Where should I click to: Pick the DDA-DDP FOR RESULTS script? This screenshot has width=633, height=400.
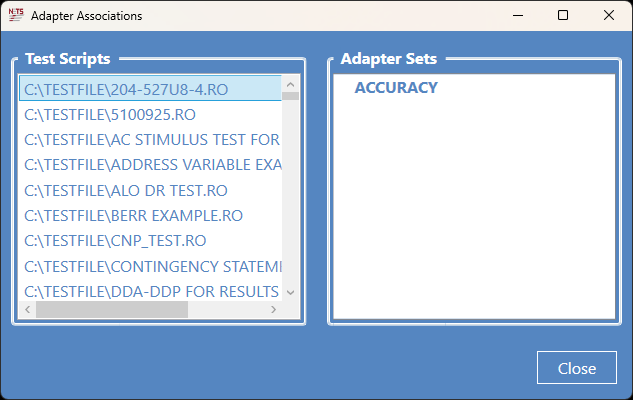pyautogui.click(x=150, y=291)
